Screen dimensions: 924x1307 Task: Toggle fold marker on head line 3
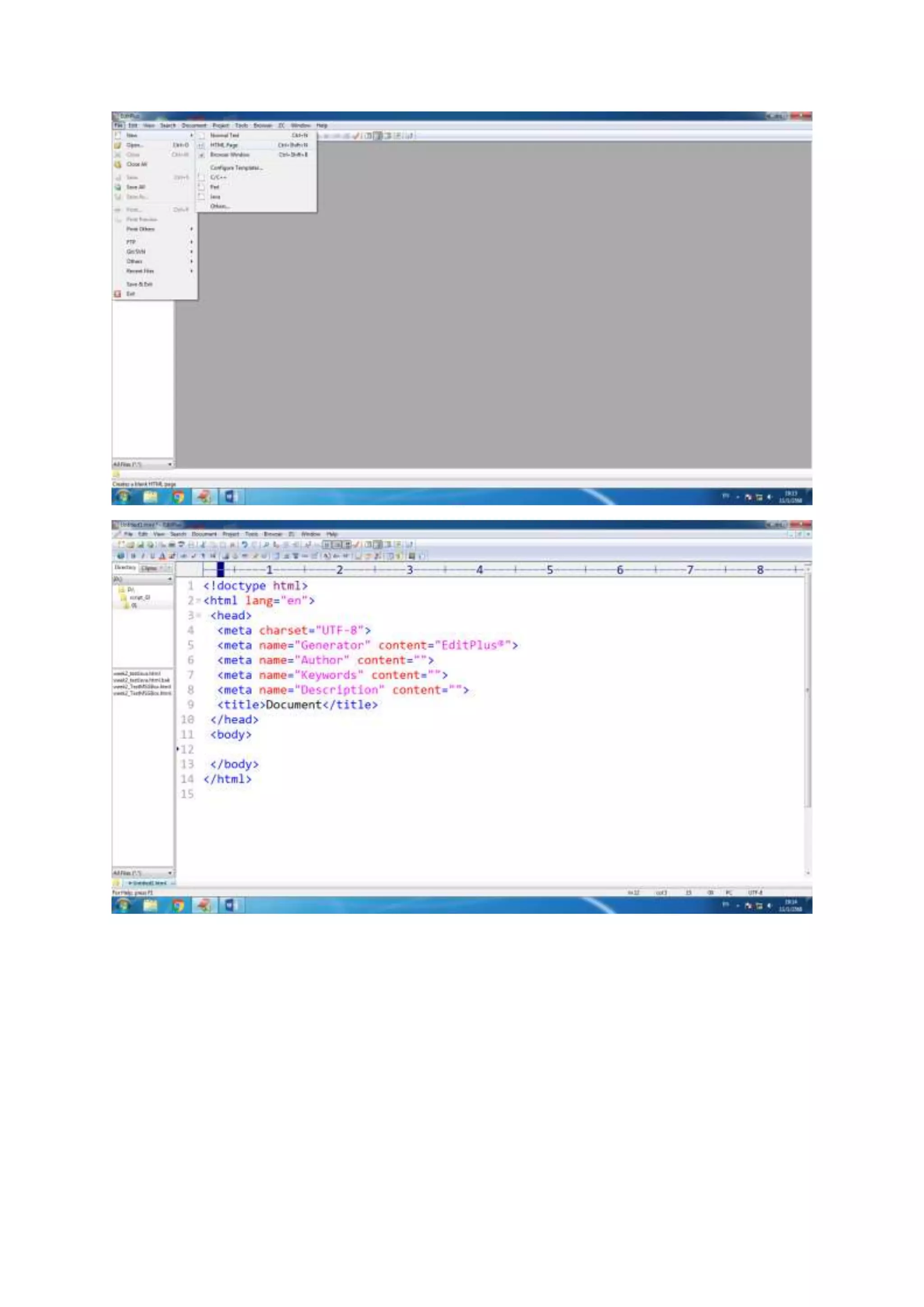pyautogui.click(x=198, y=615)
